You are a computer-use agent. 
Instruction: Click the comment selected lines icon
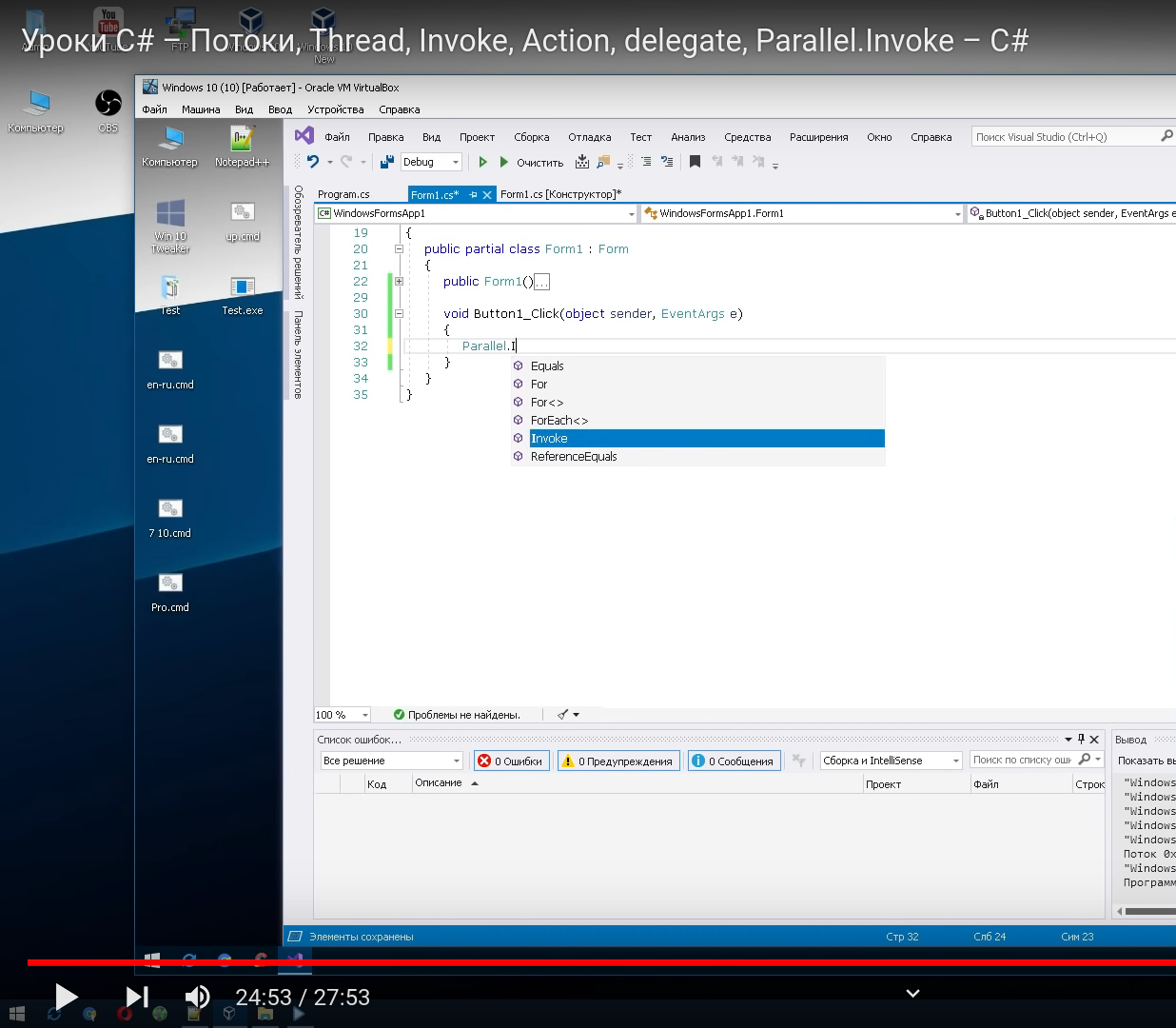[645, 162]
